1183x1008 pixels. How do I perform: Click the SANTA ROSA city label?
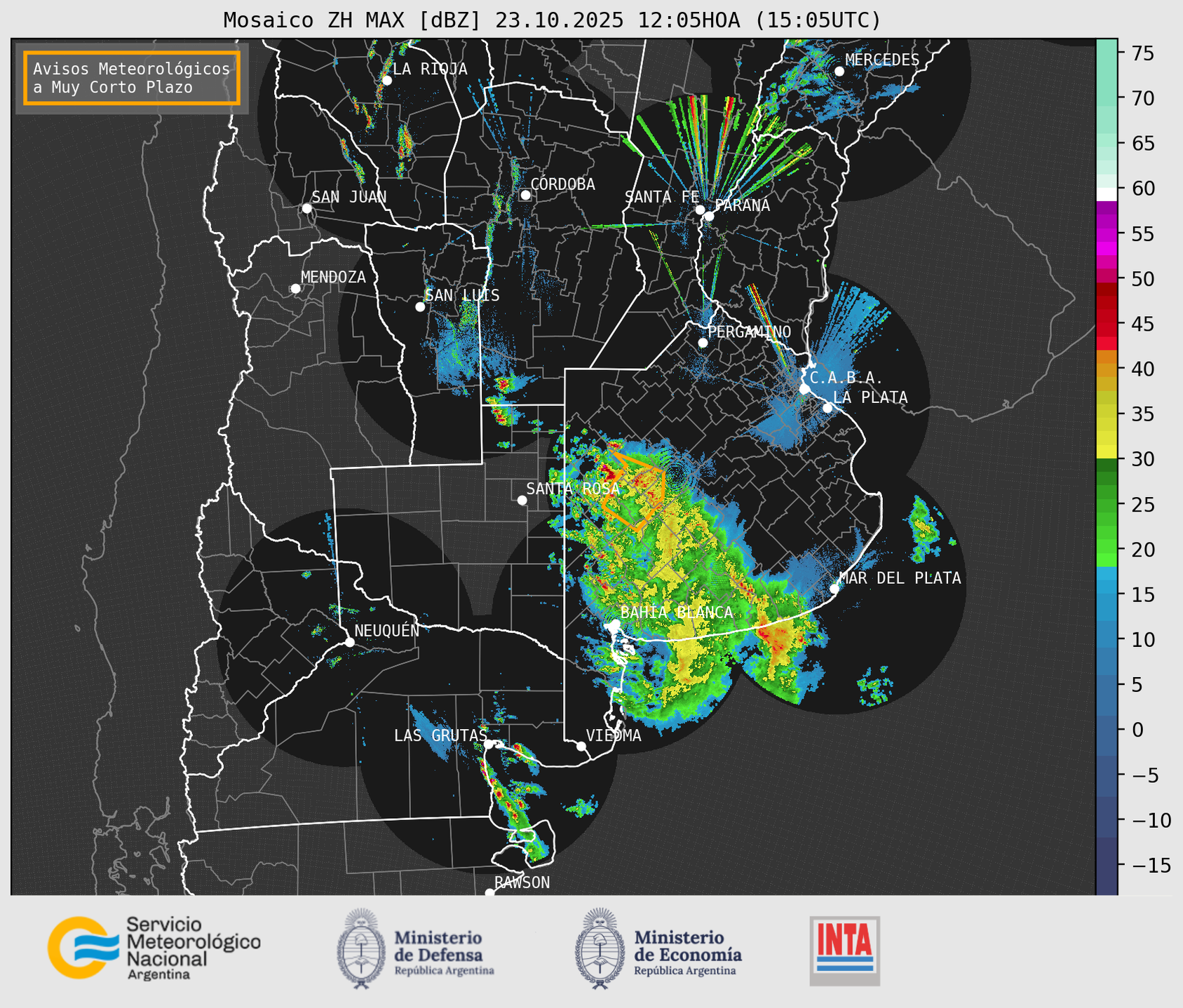(573, 489)
